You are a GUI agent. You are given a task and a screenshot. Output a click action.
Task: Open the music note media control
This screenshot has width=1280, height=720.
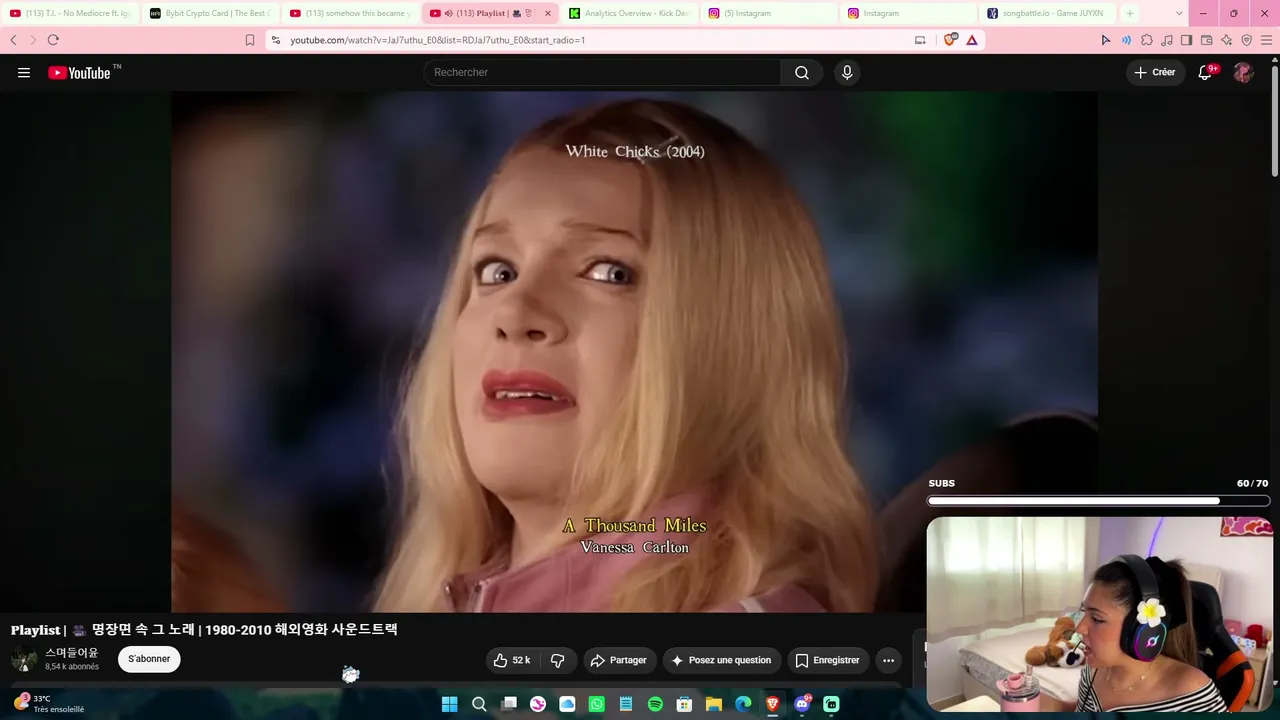(1166, 40)
